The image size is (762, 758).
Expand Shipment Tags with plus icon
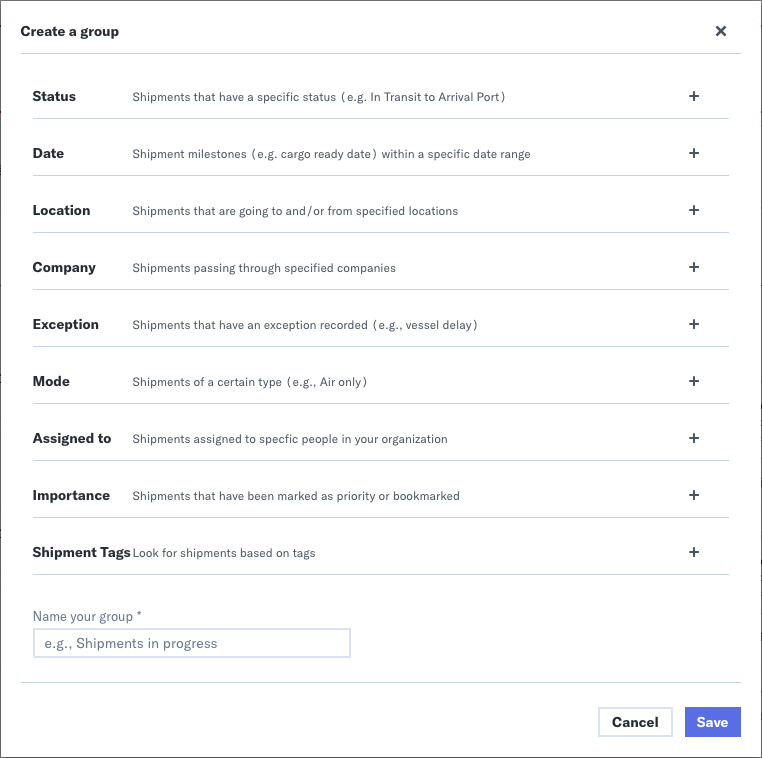click(x=694, y=553)
